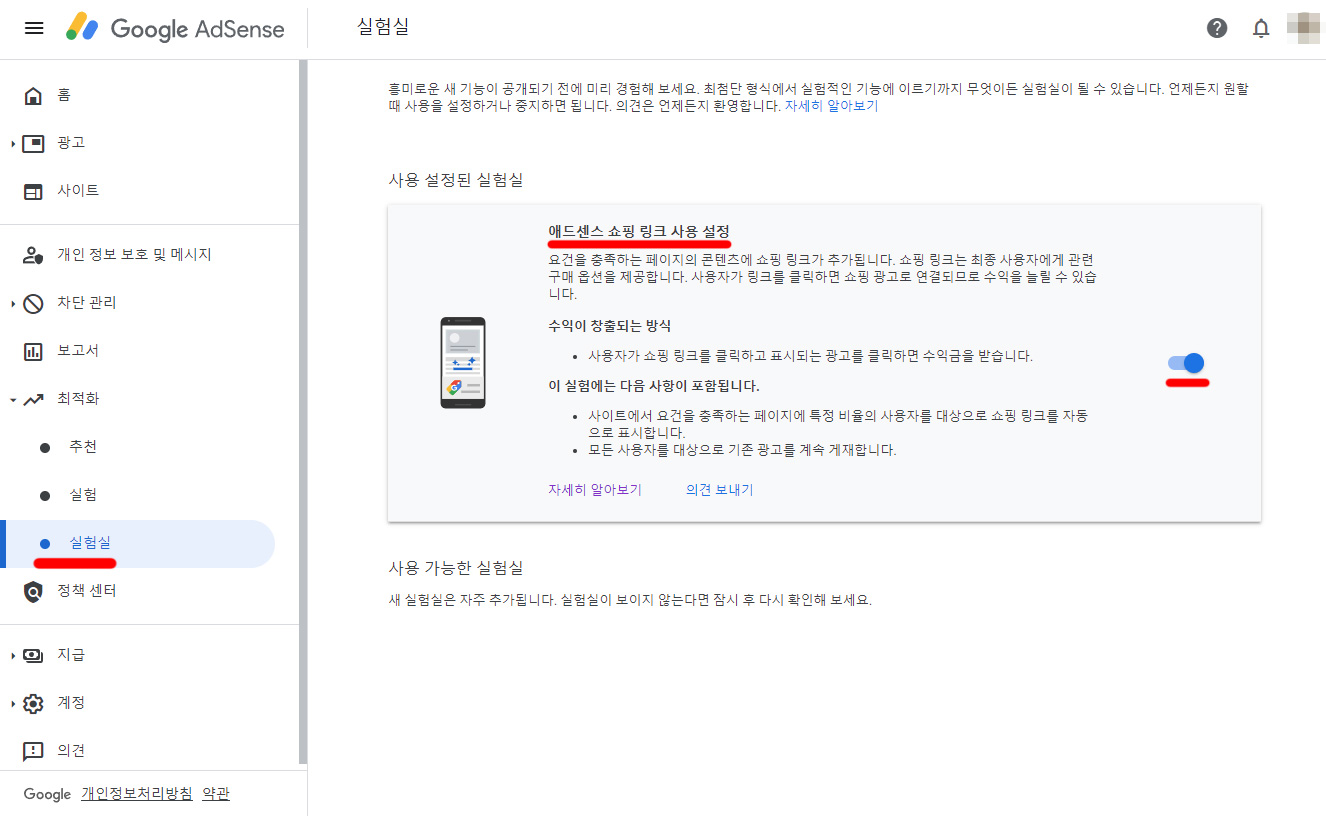Click the 홈 house icon
1326x816 pixels.
pyautogui.click(x=33, y=95)
